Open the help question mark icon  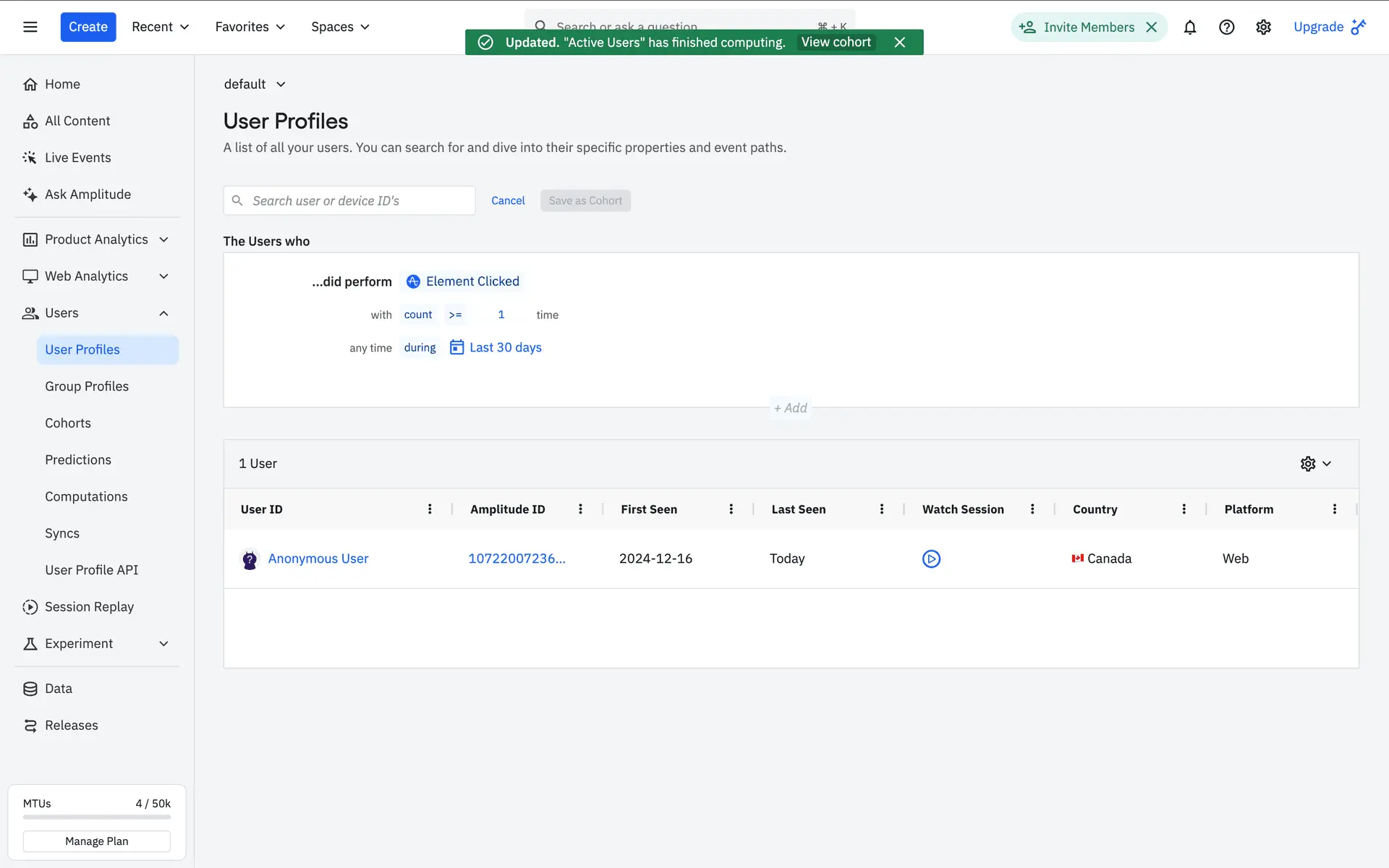(x=1226, y=27)
